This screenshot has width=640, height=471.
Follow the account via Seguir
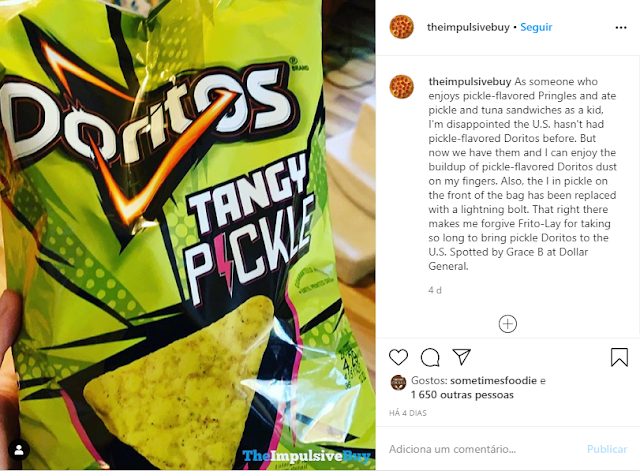click(536, 27)
